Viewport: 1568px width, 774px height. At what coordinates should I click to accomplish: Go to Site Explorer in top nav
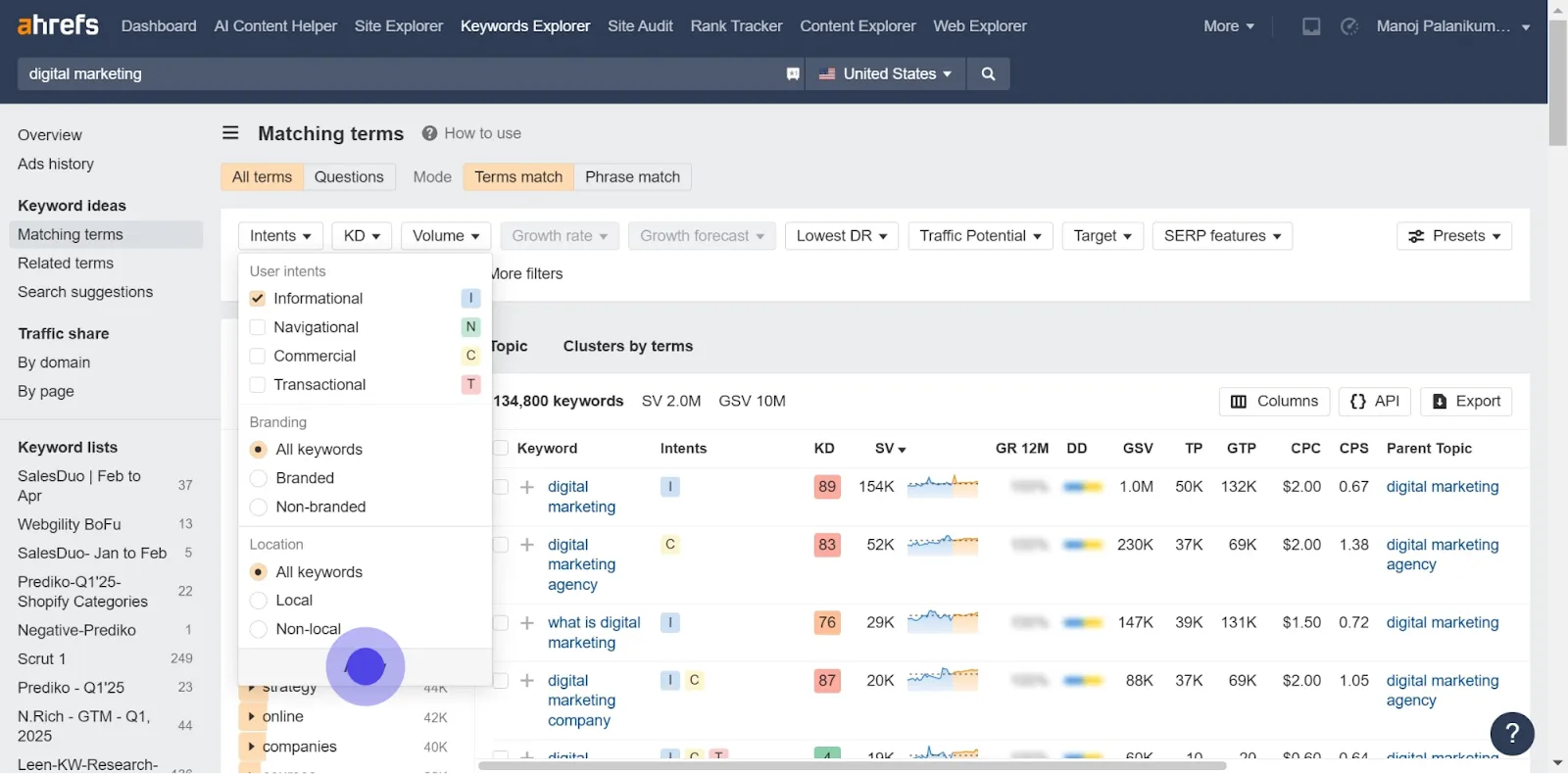[x=399, y=26]
